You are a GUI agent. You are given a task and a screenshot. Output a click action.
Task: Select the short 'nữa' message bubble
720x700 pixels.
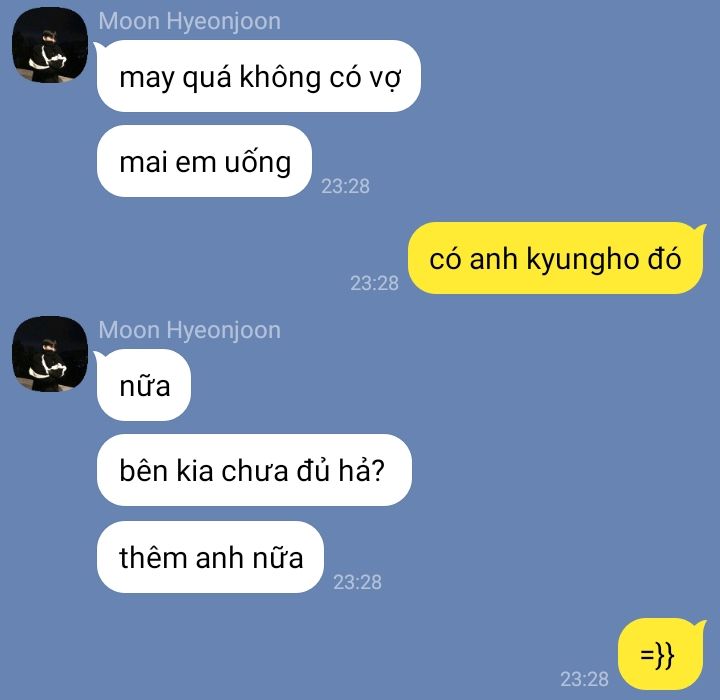coord(144,385)
